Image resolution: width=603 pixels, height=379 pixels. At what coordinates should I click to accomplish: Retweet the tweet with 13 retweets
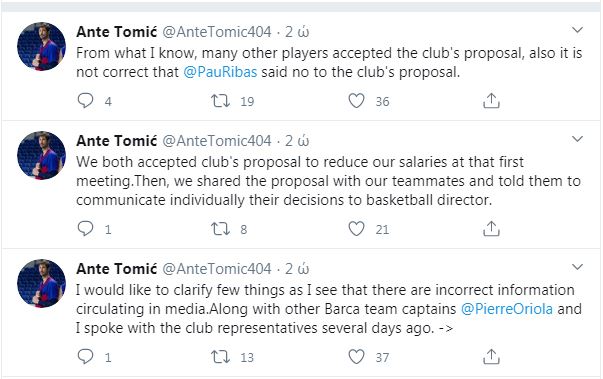pos(221,357)
